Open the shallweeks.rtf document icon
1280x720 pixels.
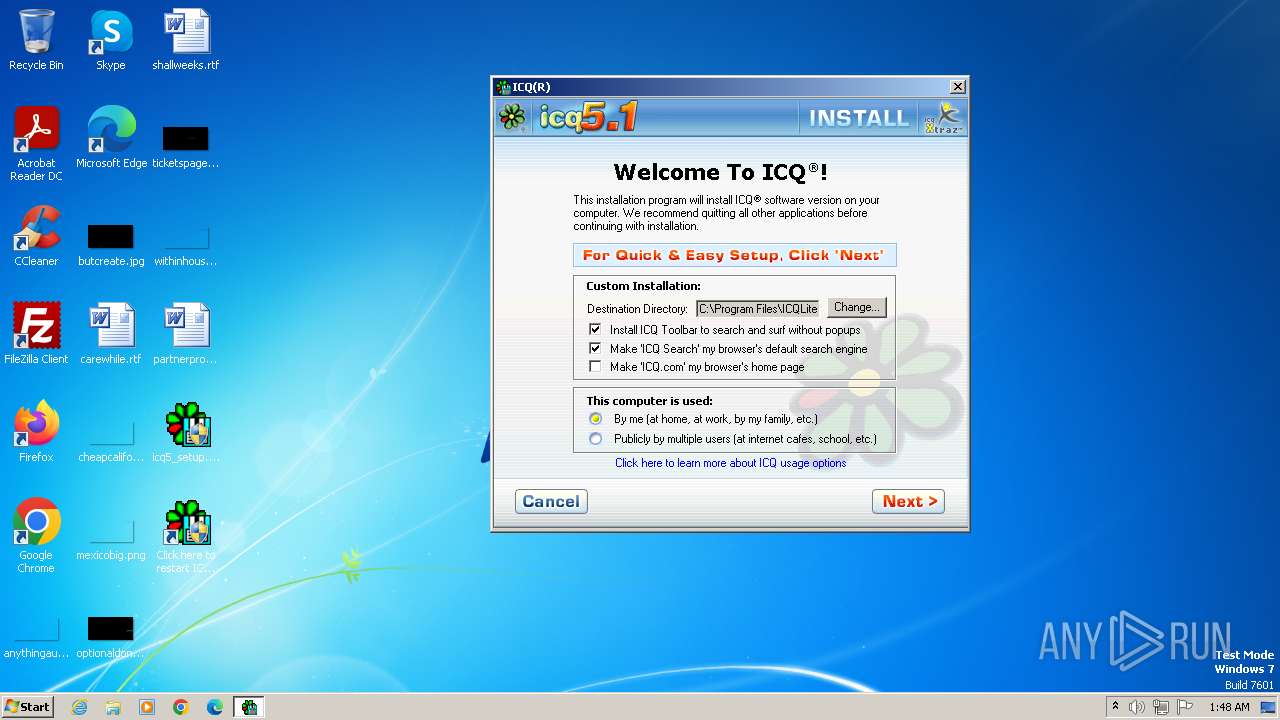point(186,40)
